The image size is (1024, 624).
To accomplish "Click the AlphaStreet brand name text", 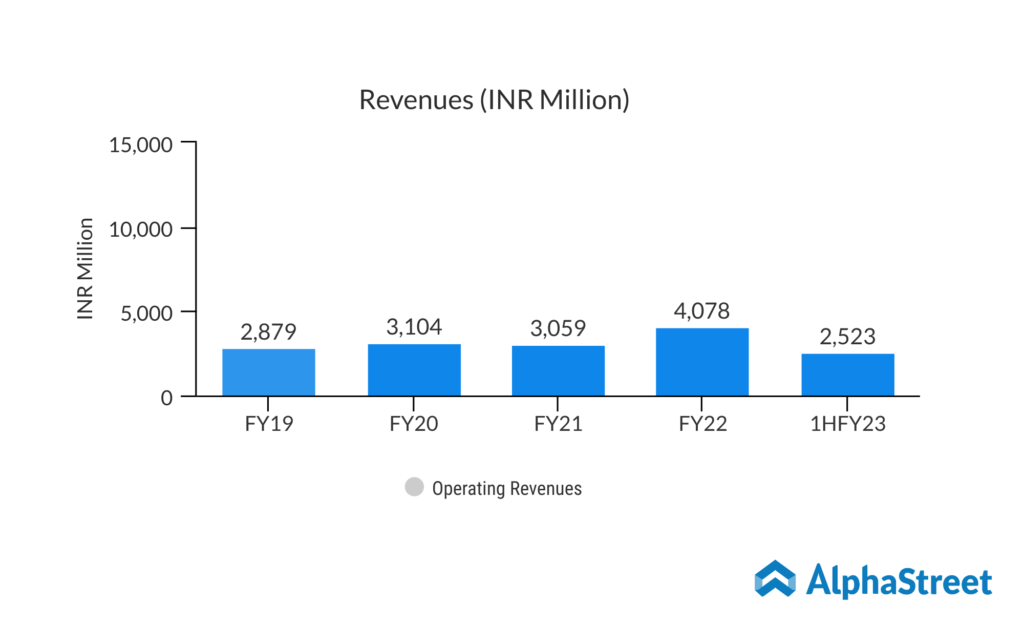I will tap(899, 582).
